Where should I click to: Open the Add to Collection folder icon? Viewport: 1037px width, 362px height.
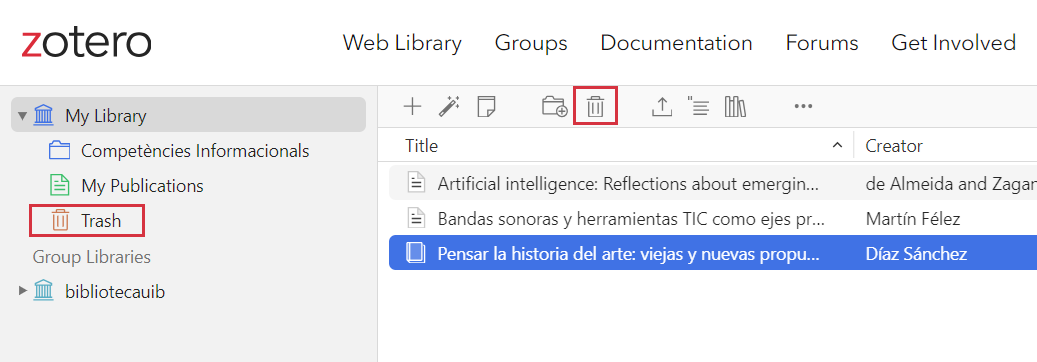(554, 106)
